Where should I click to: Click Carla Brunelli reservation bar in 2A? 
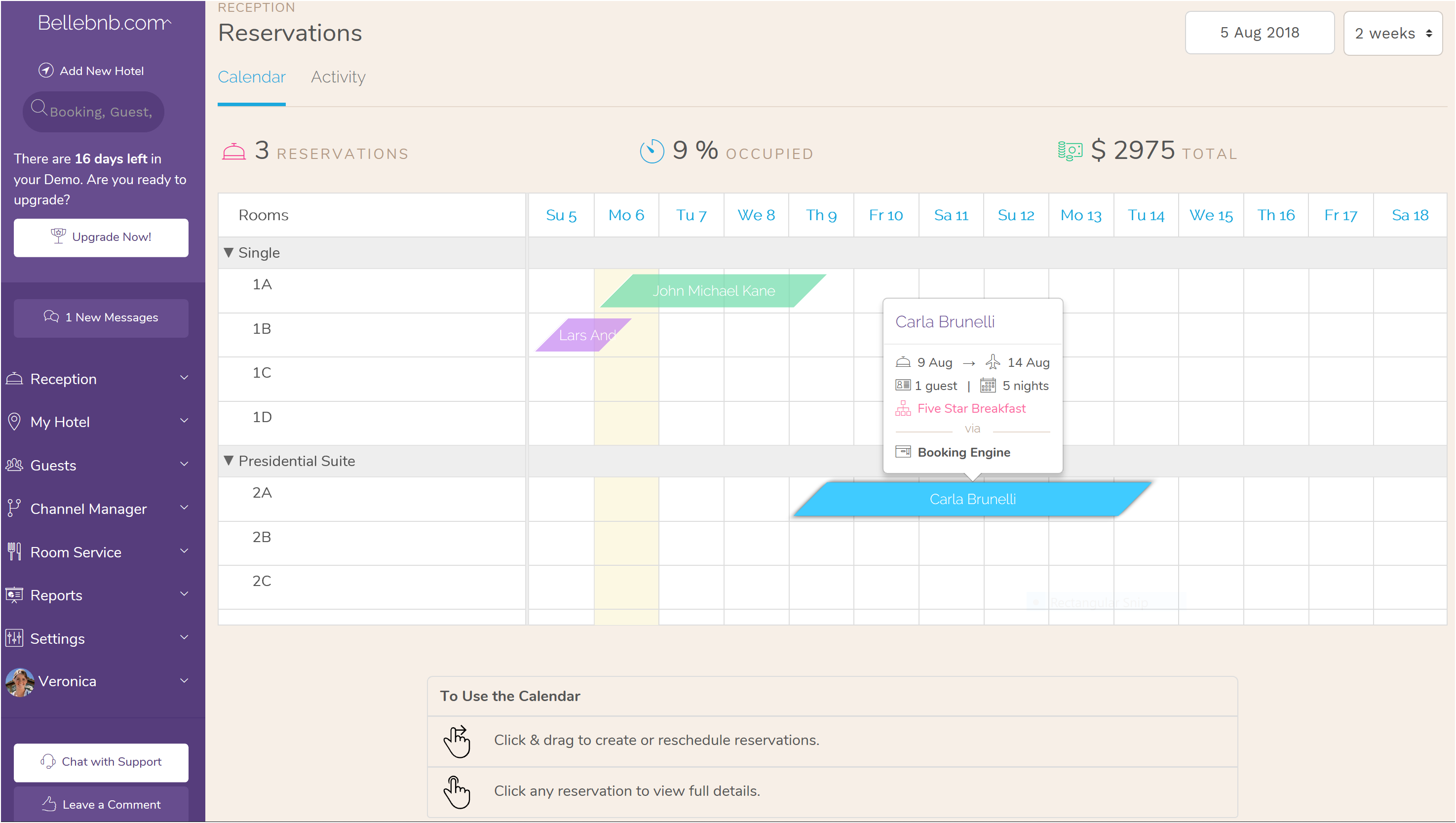pyautogui.click(x=971, y=499)
